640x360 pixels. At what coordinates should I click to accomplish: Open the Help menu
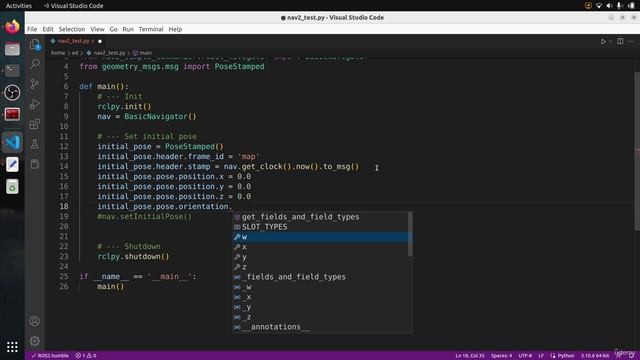[175, 29]
